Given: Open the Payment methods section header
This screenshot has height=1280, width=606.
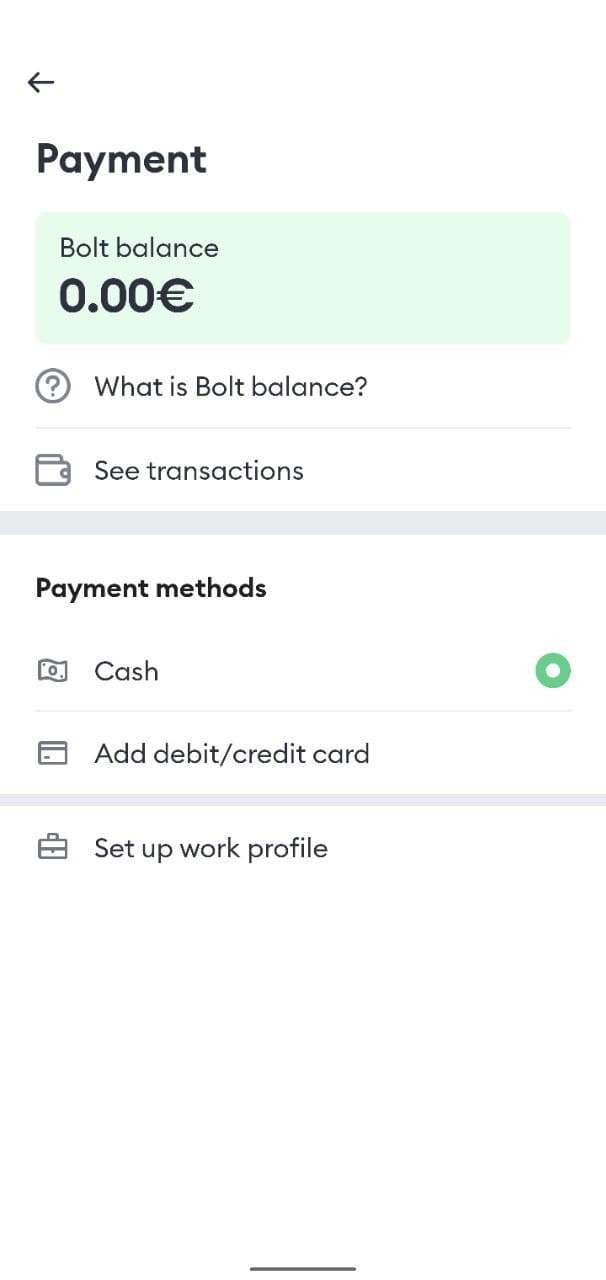Looking at the screenshot, I should (151, 588).
